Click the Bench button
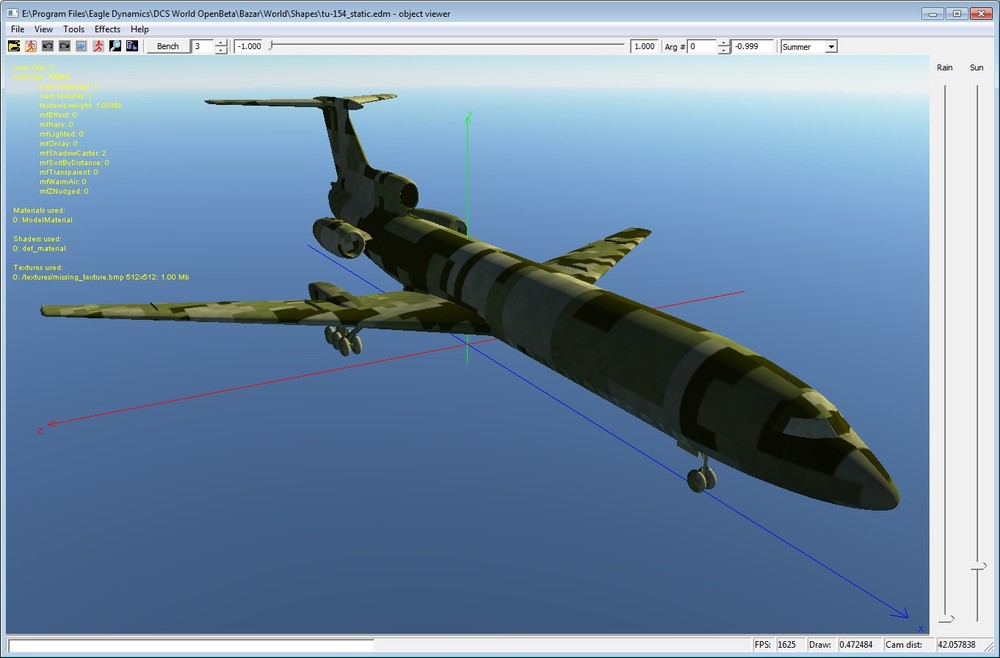 click(168, 47)
